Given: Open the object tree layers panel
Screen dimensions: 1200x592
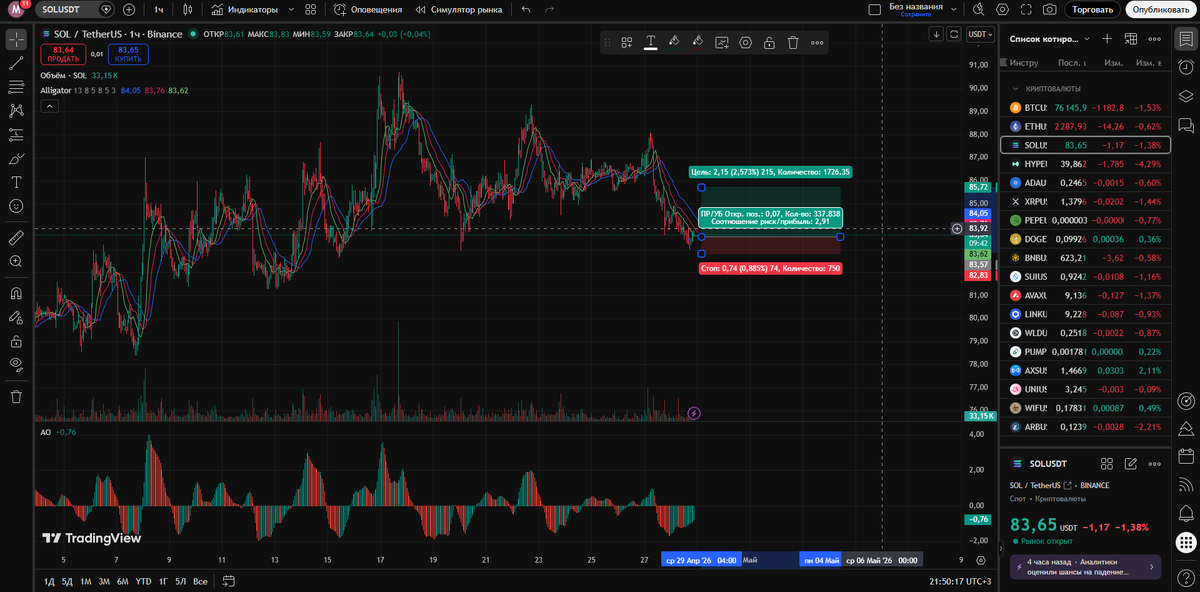Looking at the screenshot, I should click(1186, 96).
